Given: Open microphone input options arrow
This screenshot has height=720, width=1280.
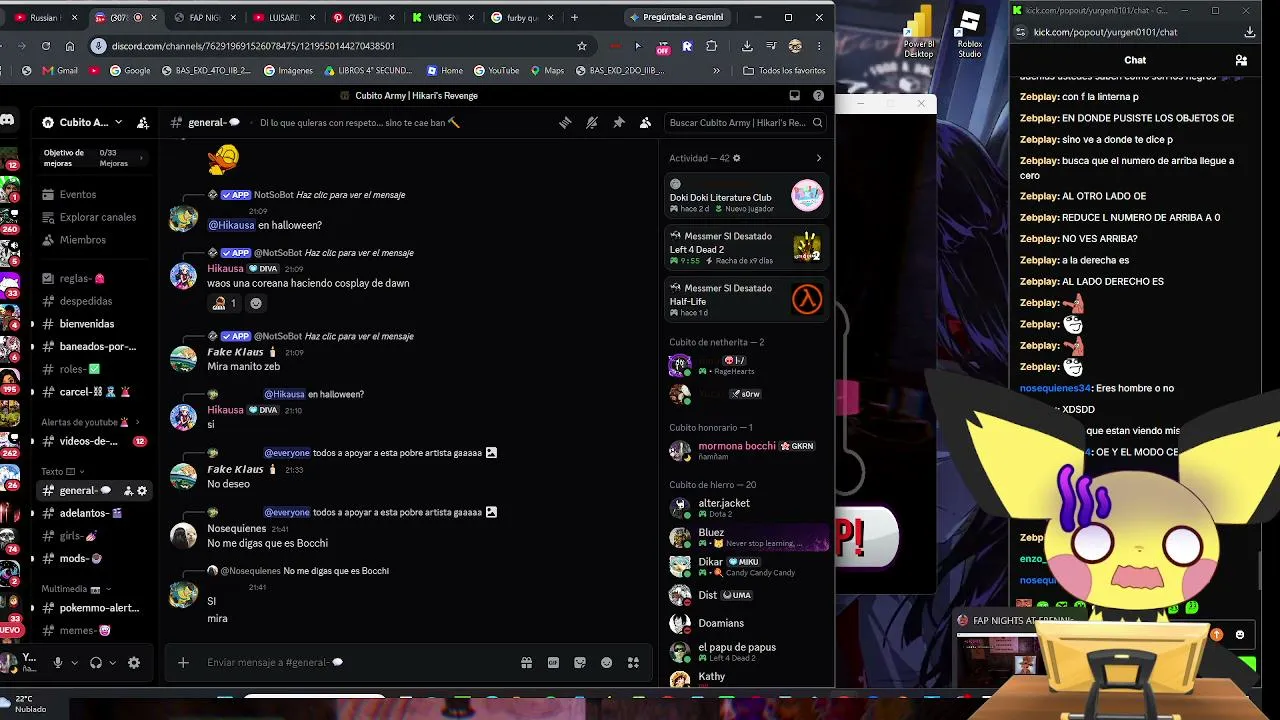Looking at the screenshot, I should tap(74, 662).
